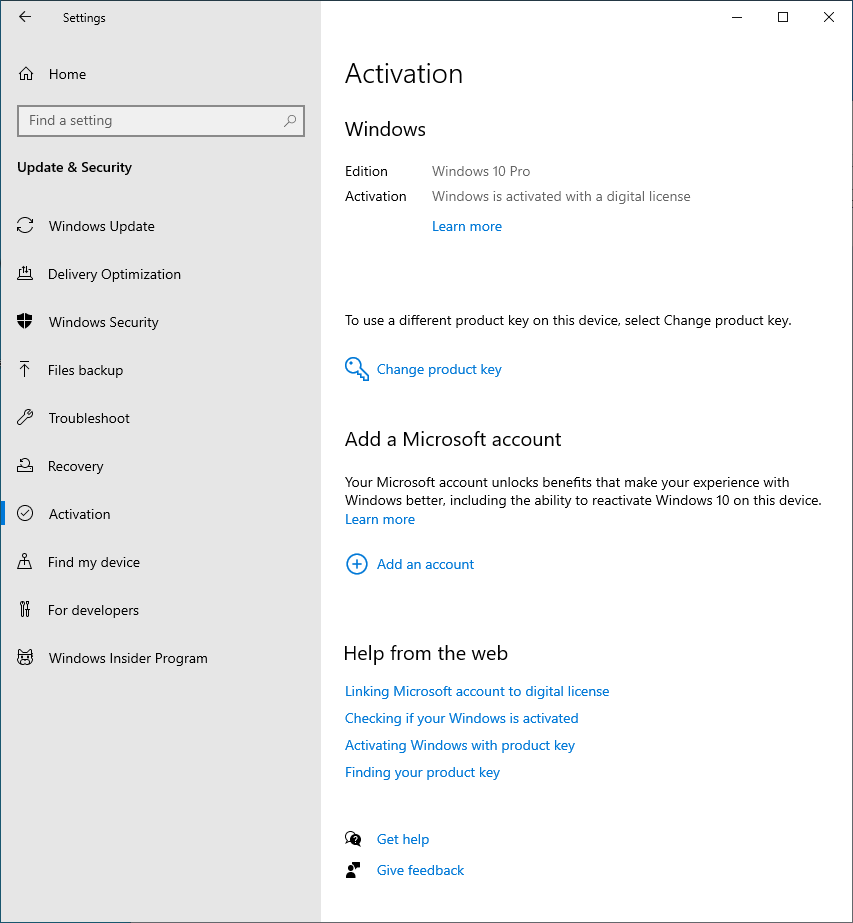This screenshot has width=853, height=923.
Task: Go to Settings Home
Action: click(67, 74)
